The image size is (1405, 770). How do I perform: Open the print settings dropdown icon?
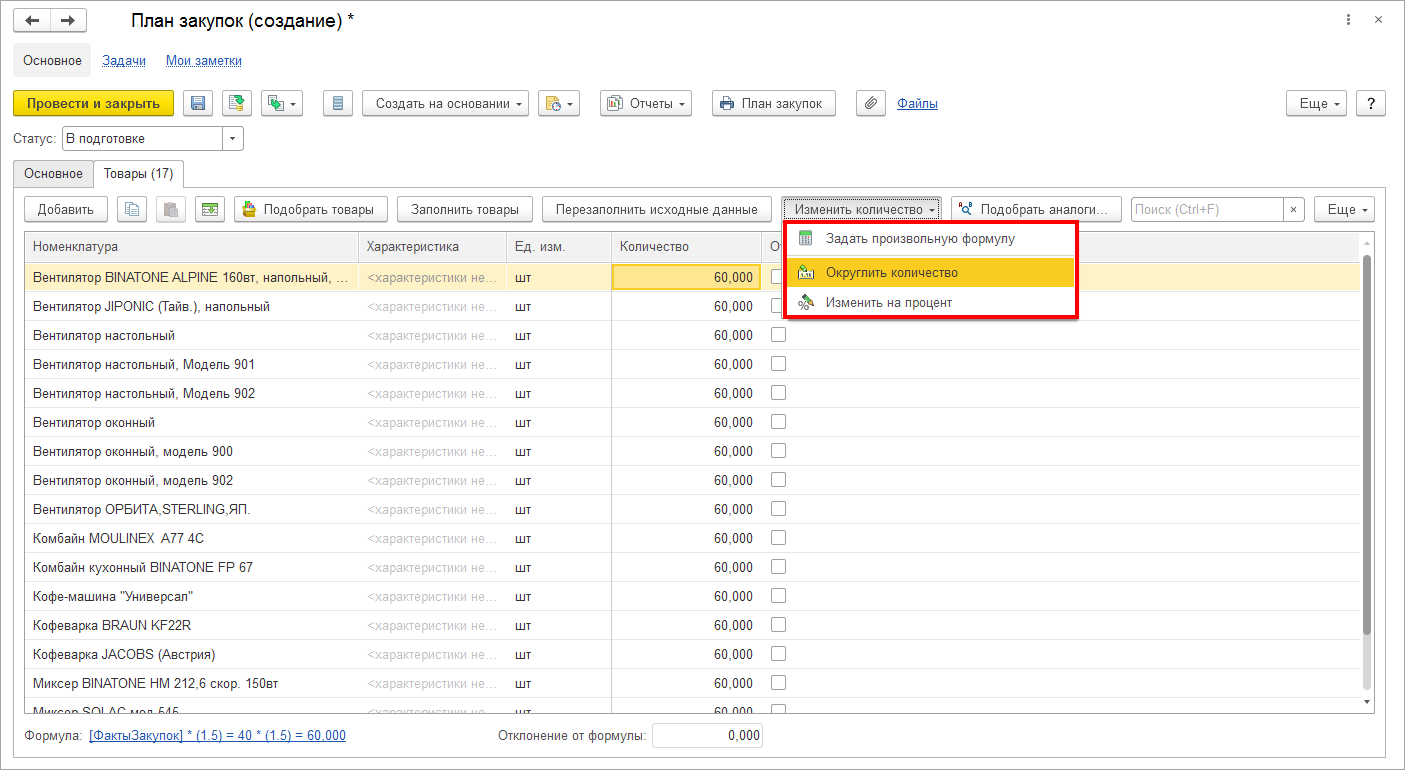click(x=559, y=103)
